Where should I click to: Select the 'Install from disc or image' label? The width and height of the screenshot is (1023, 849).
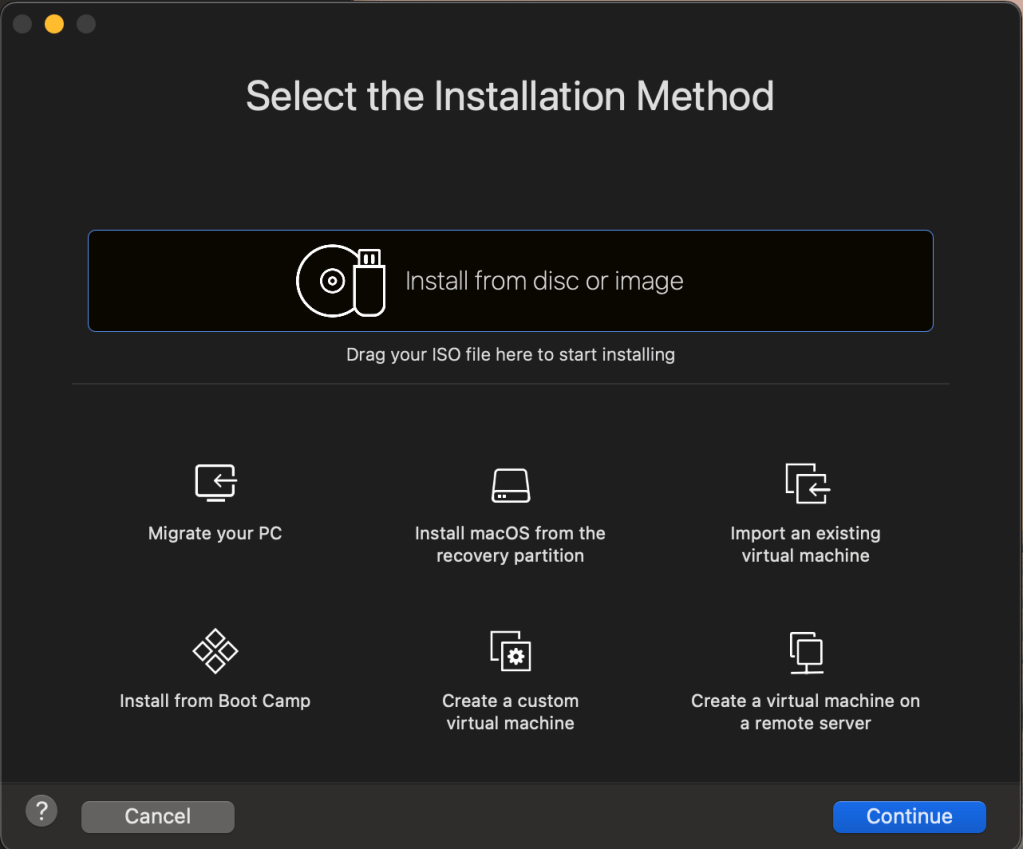pos(544,281)
